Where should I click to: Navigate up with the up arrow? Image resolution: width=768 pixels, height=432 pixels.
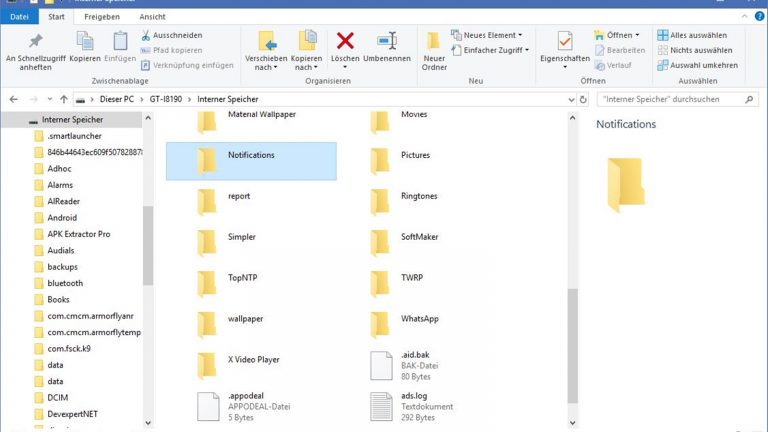click(x=64, y=100)
